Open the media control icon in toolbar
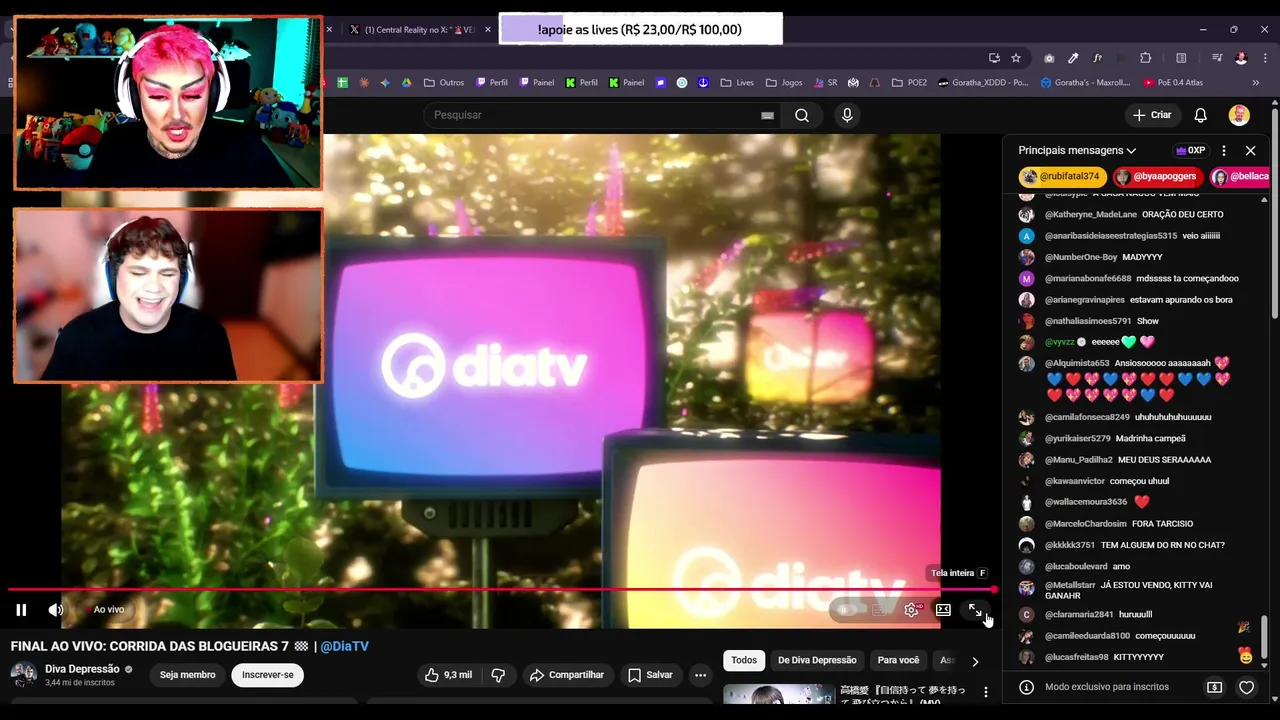The width and height of the screenshot is (1280, 720). [x=1216, y=58]
